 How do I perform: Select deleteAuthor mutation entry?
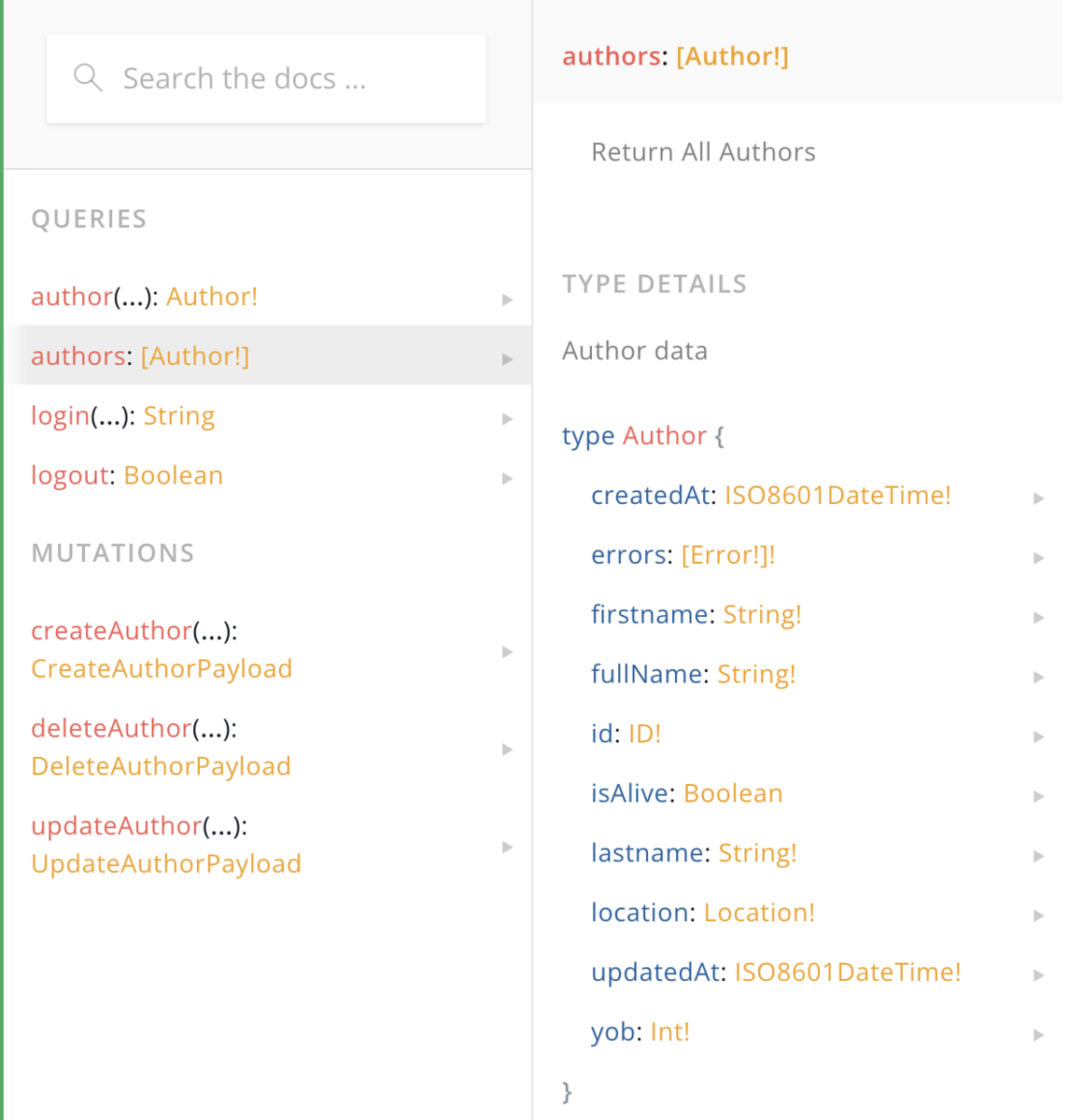pos(271,748)
